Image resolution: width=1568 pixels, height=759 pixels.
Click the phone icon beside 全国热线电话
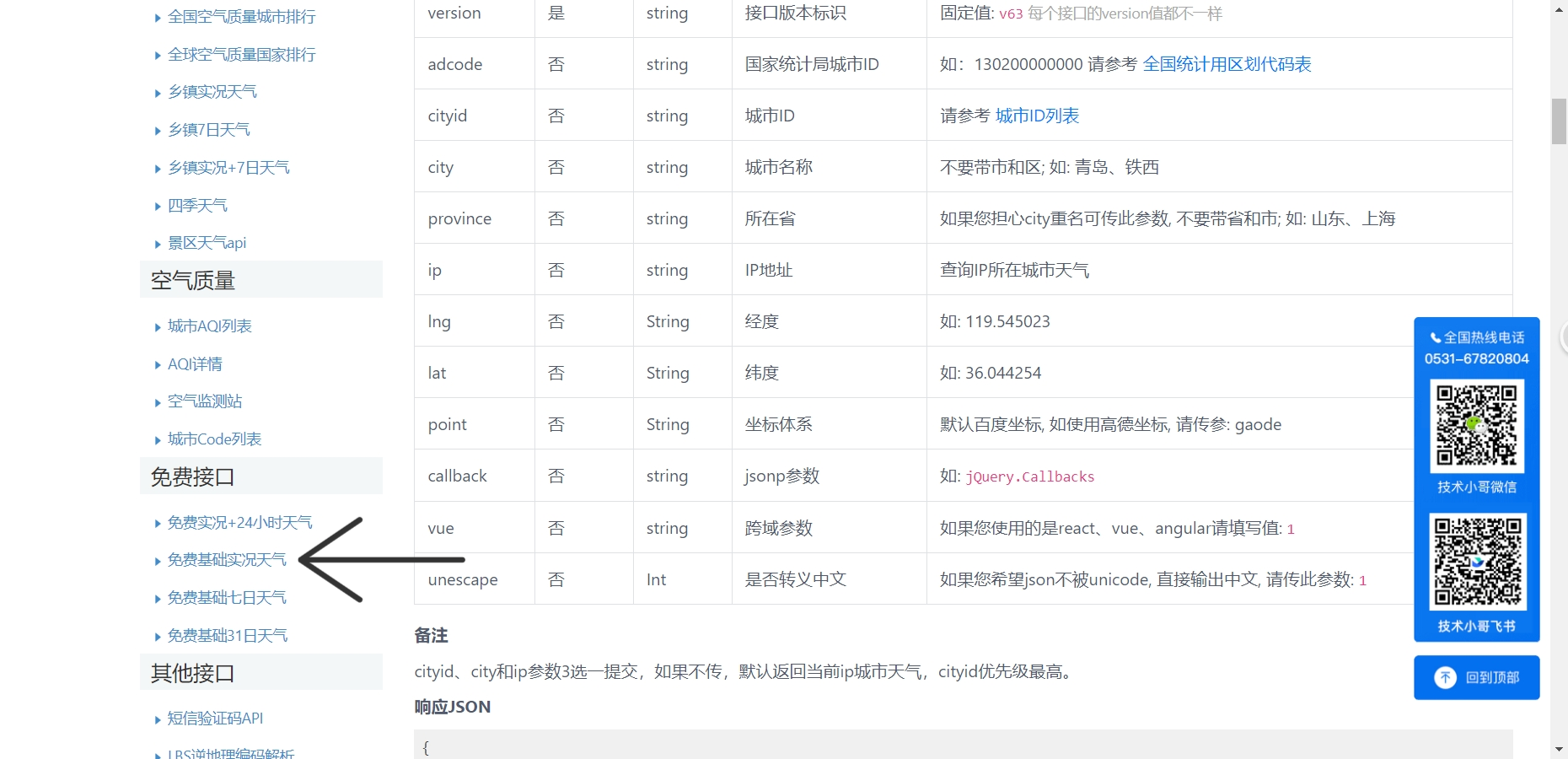tap(1436, 338)
